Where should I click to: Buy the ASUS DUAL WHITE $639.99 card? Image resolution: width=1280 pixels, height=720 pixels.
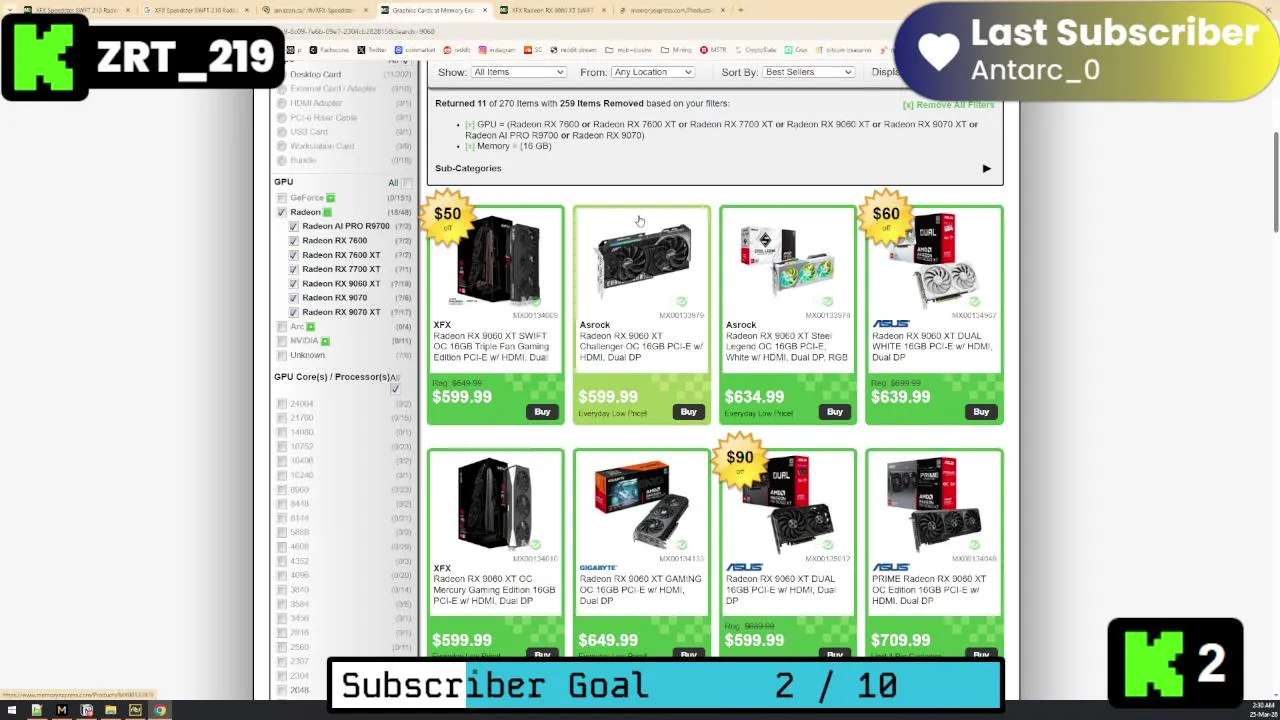pos(980,412)
